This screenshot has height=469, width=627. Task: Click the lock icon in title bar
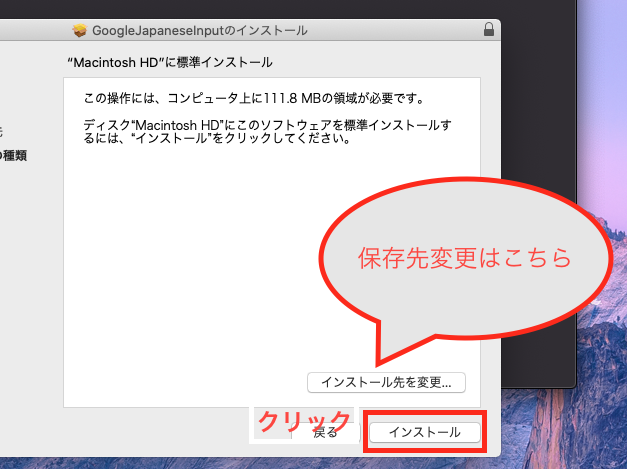pos(489,30)
